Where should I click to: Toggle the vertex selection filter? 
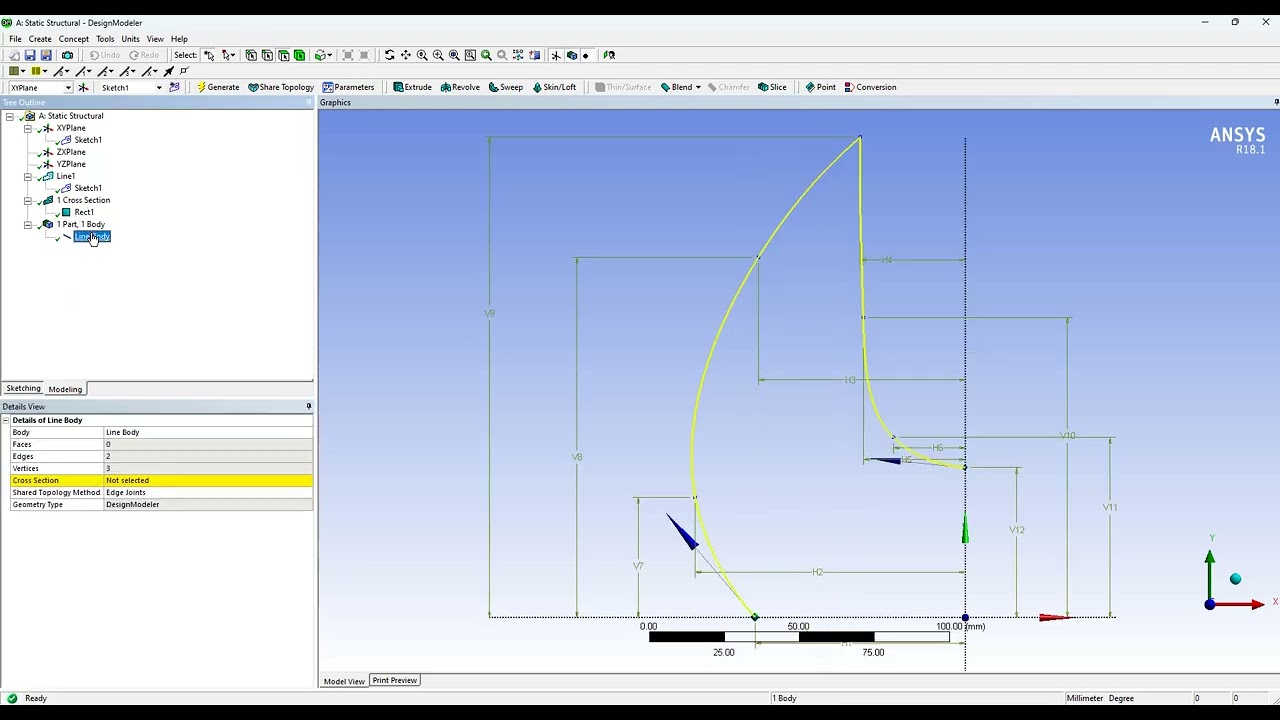[x=251, y=55]
